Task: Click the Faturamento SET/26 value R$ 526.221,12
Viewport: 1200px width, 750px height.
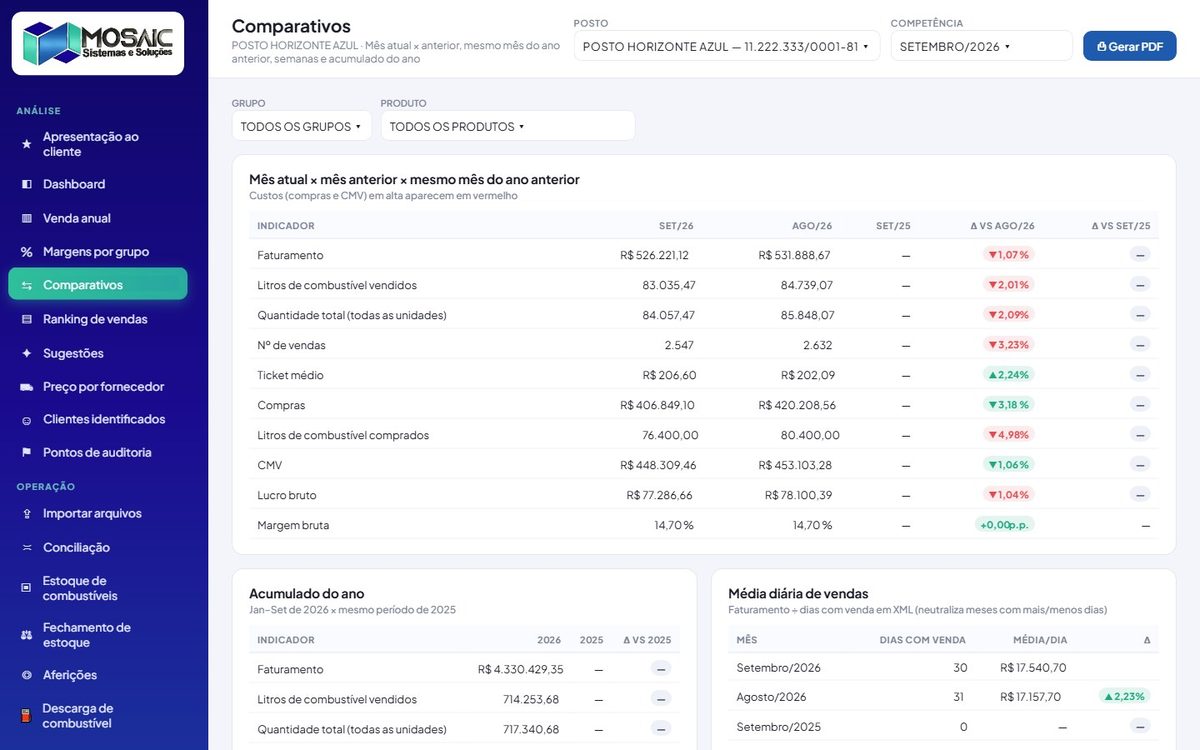Action: [654, 255]
